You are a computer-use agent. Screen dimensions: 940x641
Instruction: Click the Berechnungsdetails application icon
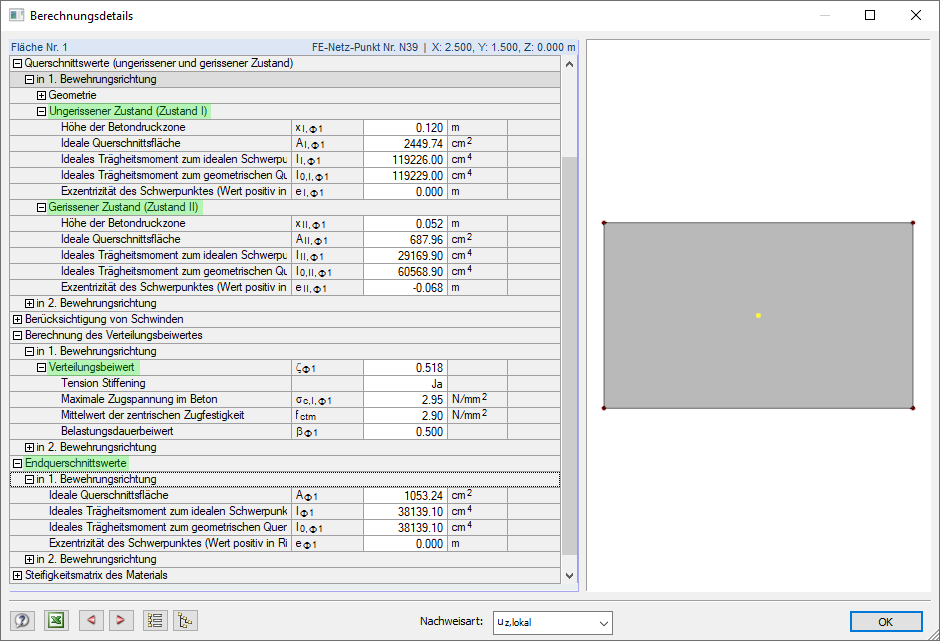[x=14, y=15]
